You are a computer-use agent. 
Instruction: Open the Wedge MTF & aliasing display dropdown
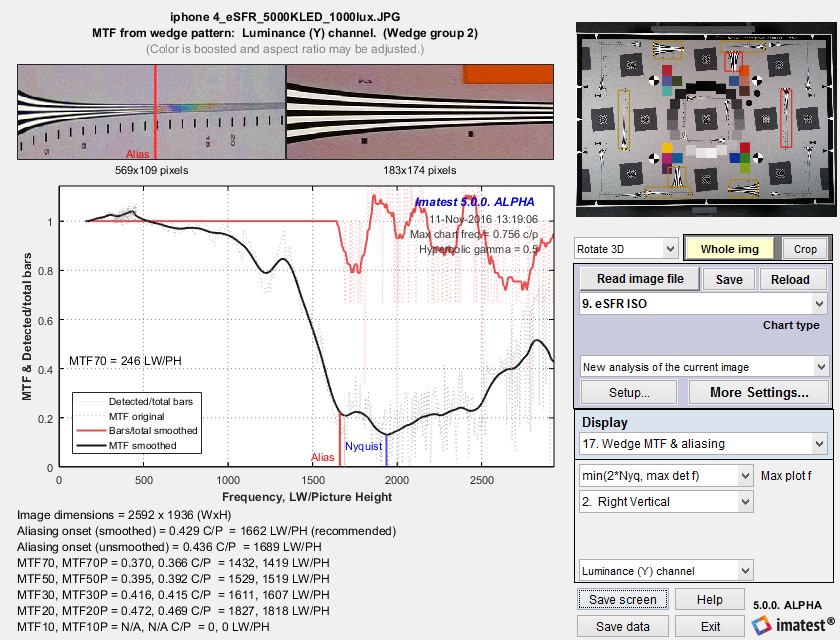(703, 443)
